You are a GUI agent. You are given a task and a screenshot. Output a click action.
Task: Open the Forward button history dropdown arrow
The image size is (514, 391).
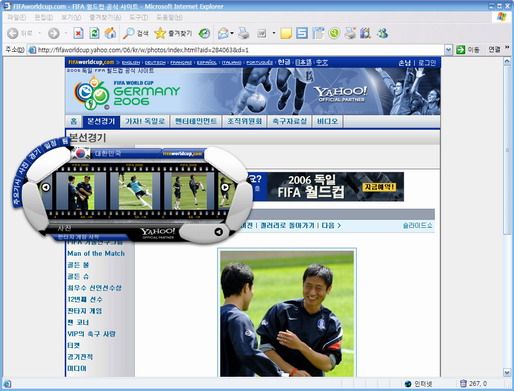pyautogui.click(x=65, y=33)
